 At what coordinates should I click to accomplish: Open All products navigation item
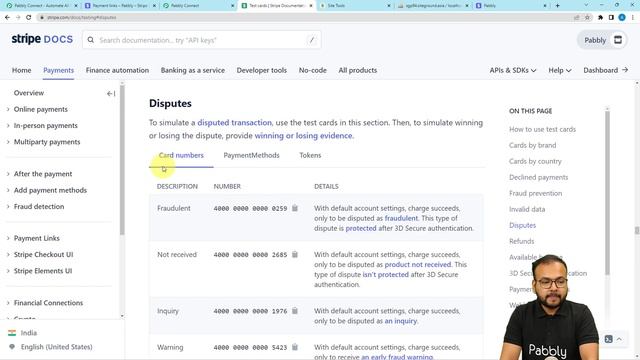click(358, 70)
